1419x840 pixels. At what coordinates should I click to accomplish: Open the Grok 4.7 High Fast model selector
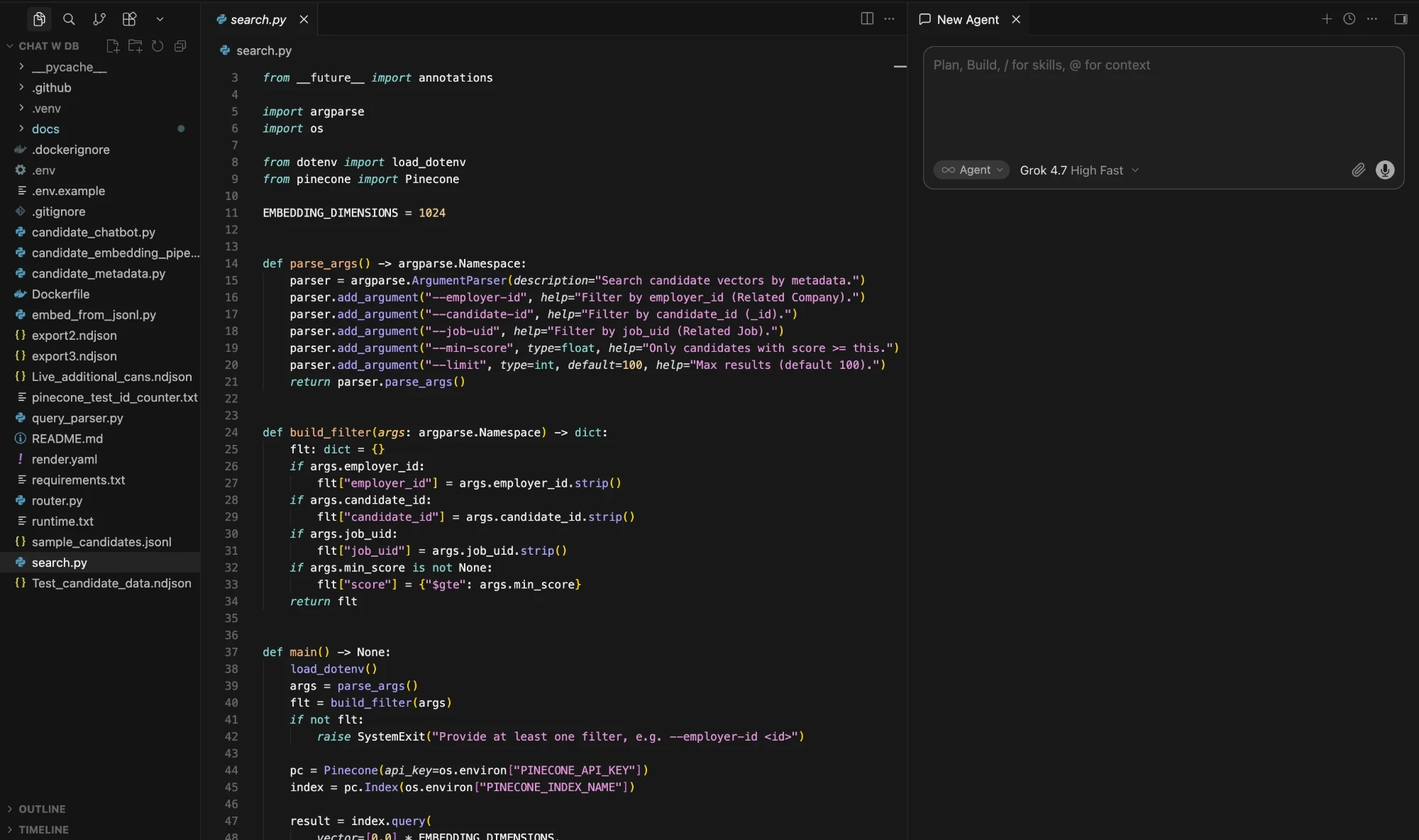pyautogui.click(x=1078, y=170)
